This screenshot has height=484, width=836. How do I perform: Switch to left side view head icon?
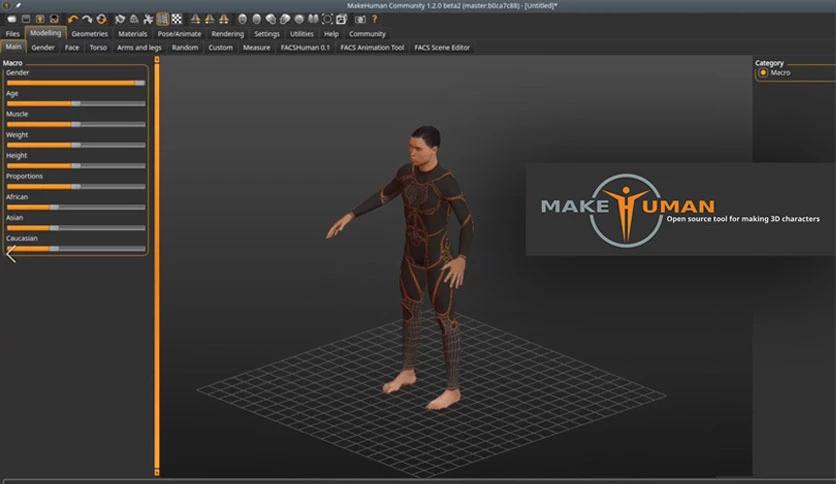click(271, 19)
